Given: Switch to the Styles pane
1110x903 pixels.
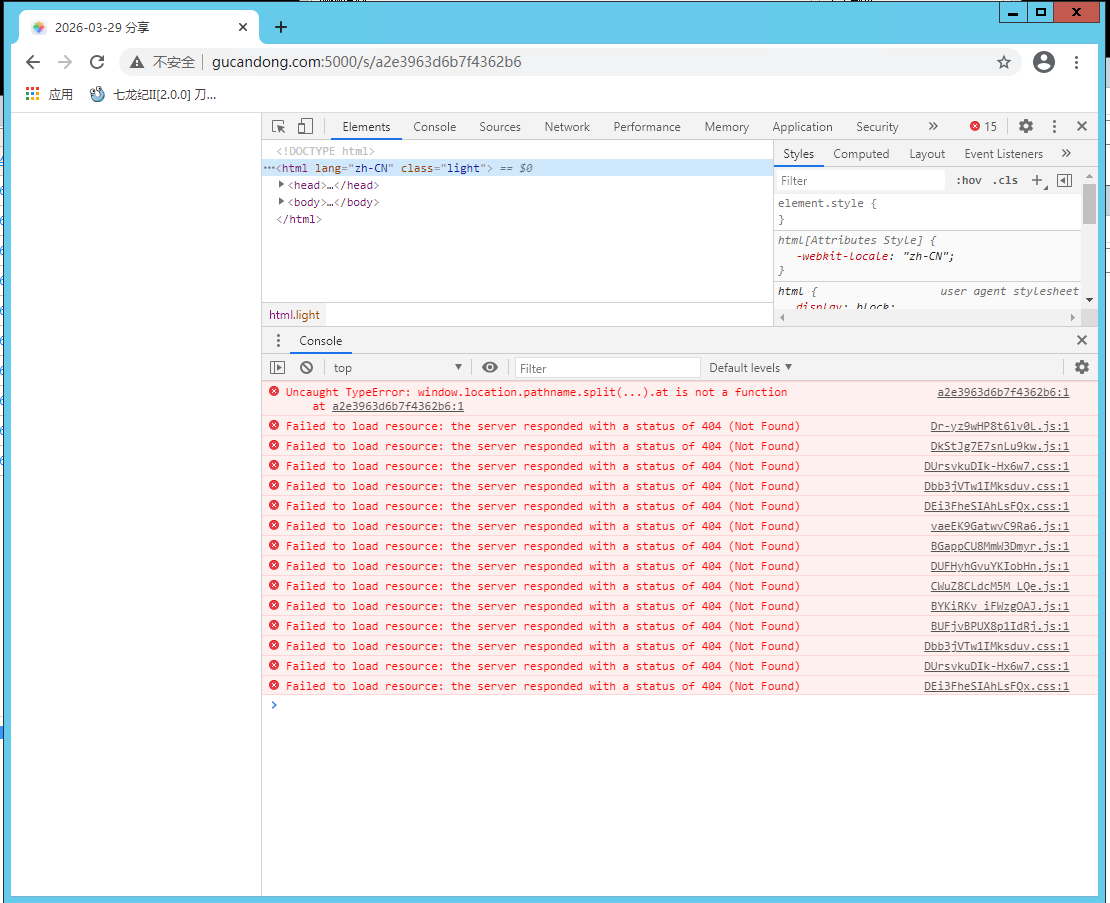Looking at the screenshot, I should (799, 154).
